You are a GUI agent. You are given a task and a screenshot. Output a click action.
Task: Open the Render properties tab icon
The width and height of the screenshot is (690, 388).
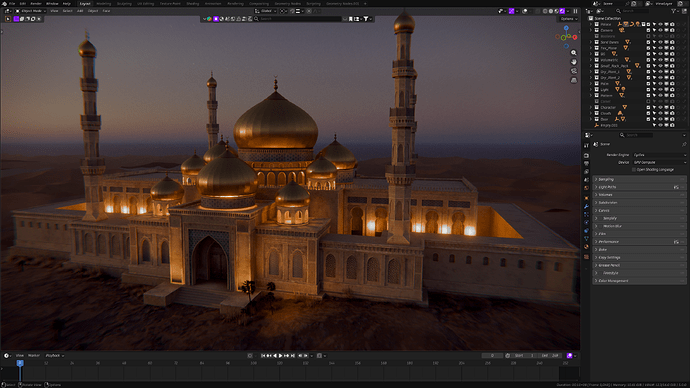pos(586,155)
